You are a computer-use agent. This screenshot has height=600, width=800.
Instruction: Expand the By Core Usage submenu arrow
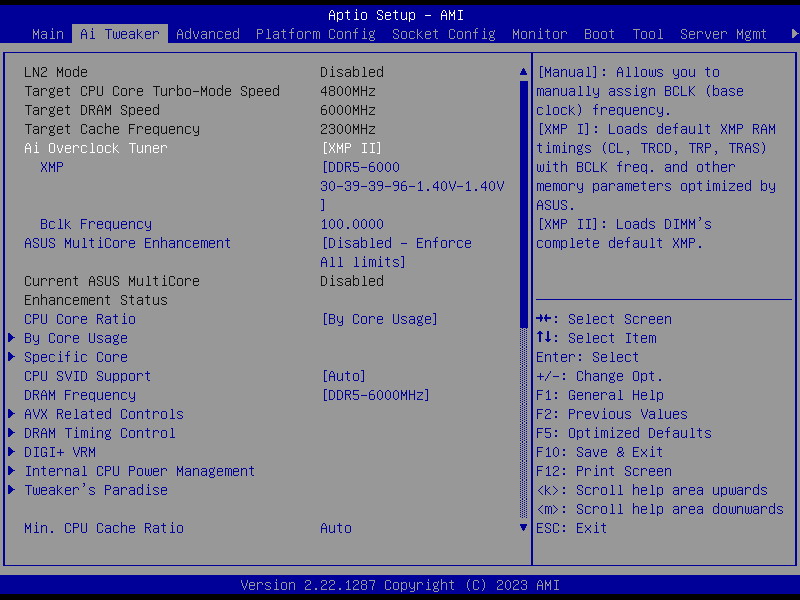coord(12,338)
